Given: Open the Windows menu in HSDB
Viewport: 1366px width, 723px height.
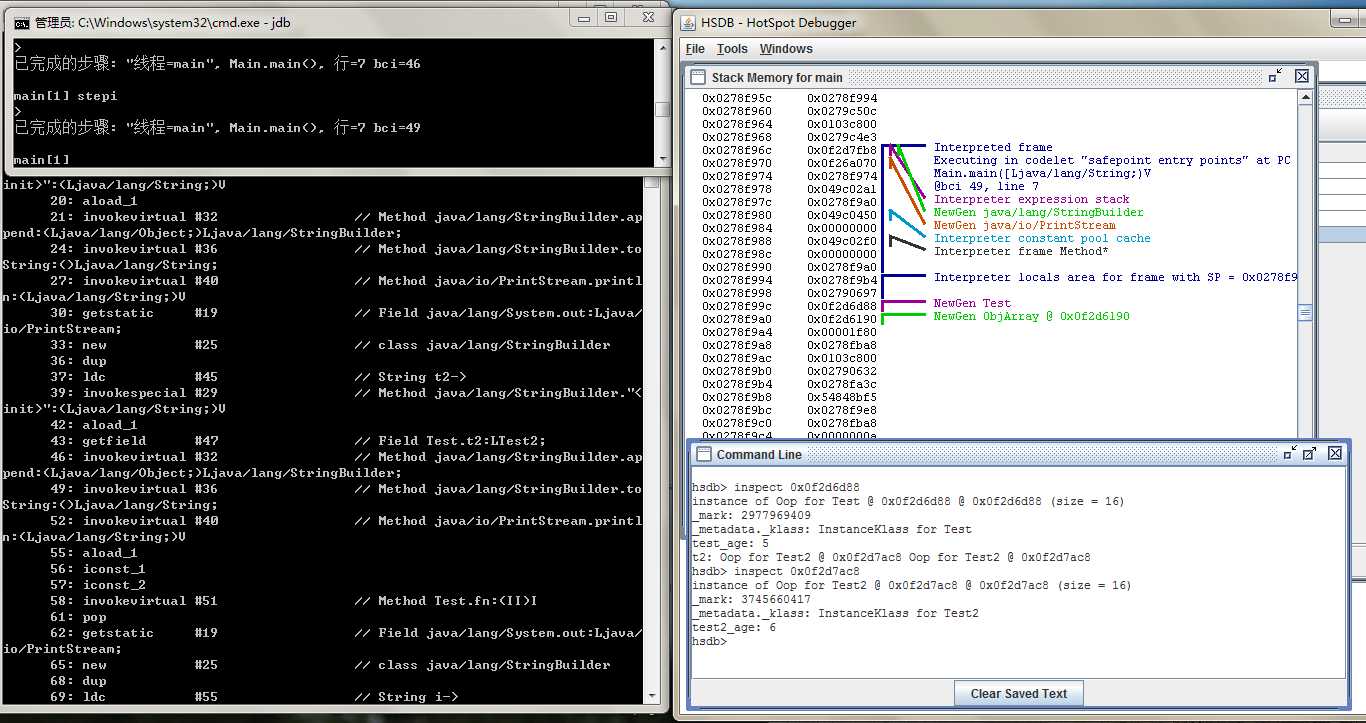Looking at the screenshot, I should point(786,49).
